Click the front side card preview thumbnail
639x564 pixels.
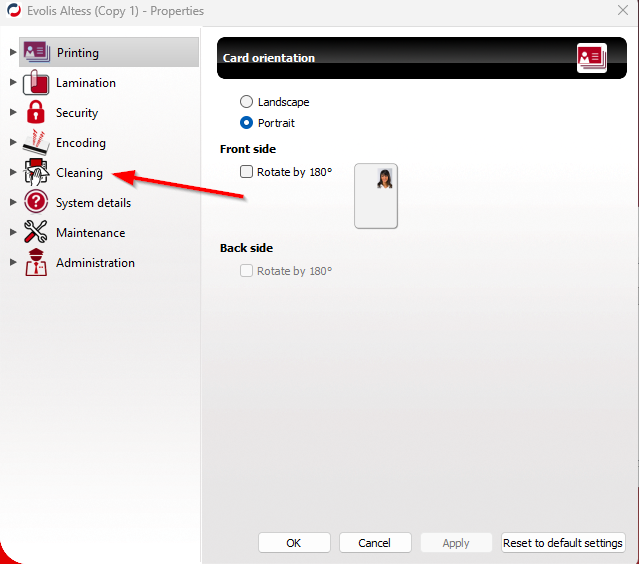point(376,196)
